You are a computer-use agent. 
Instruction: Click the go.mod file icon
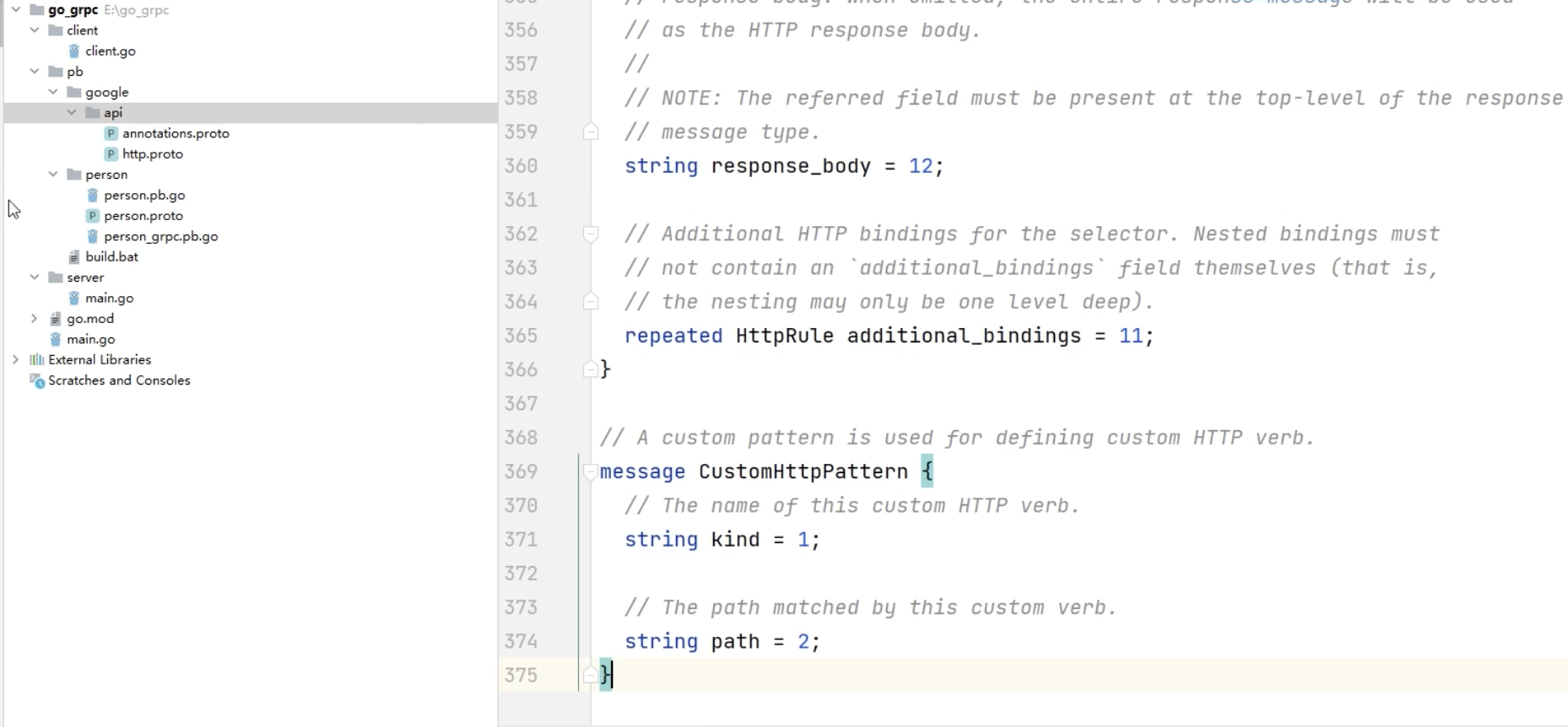(x=56, y=319)
